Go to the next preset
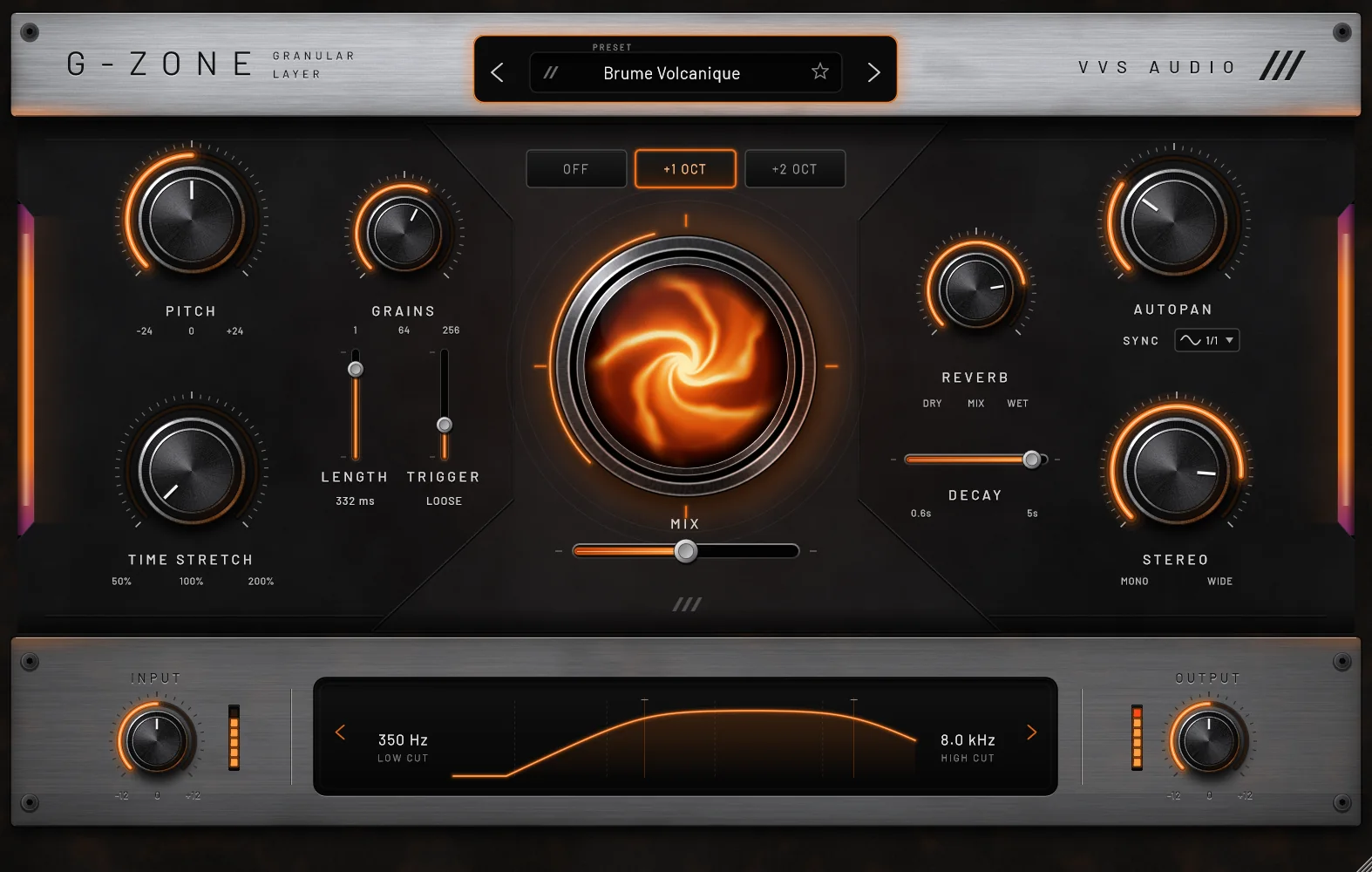Viewport: 1372px width, 872px height. (873, 72)
